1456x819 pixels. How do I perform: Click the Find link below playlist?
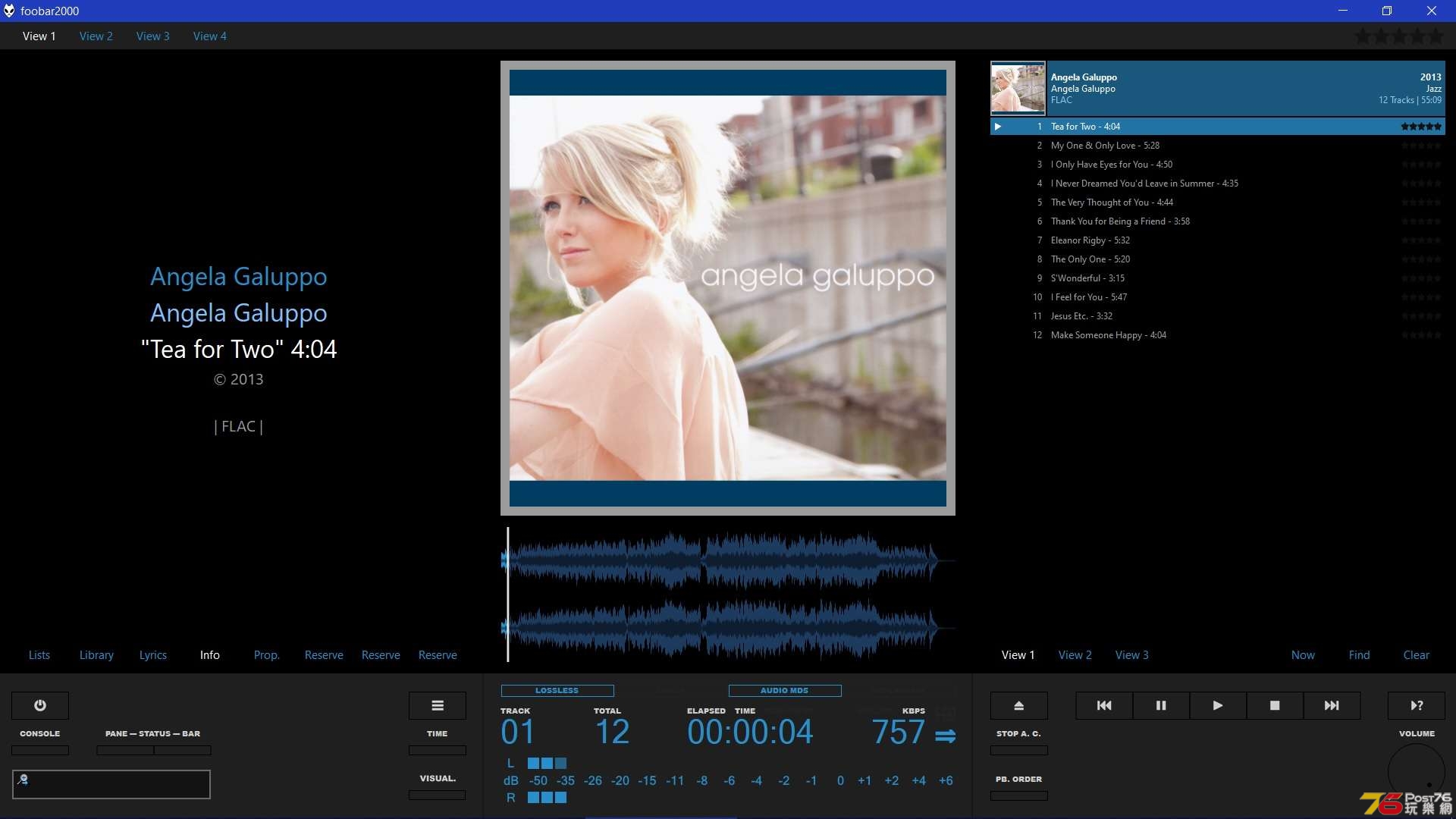click(1360, 655)
